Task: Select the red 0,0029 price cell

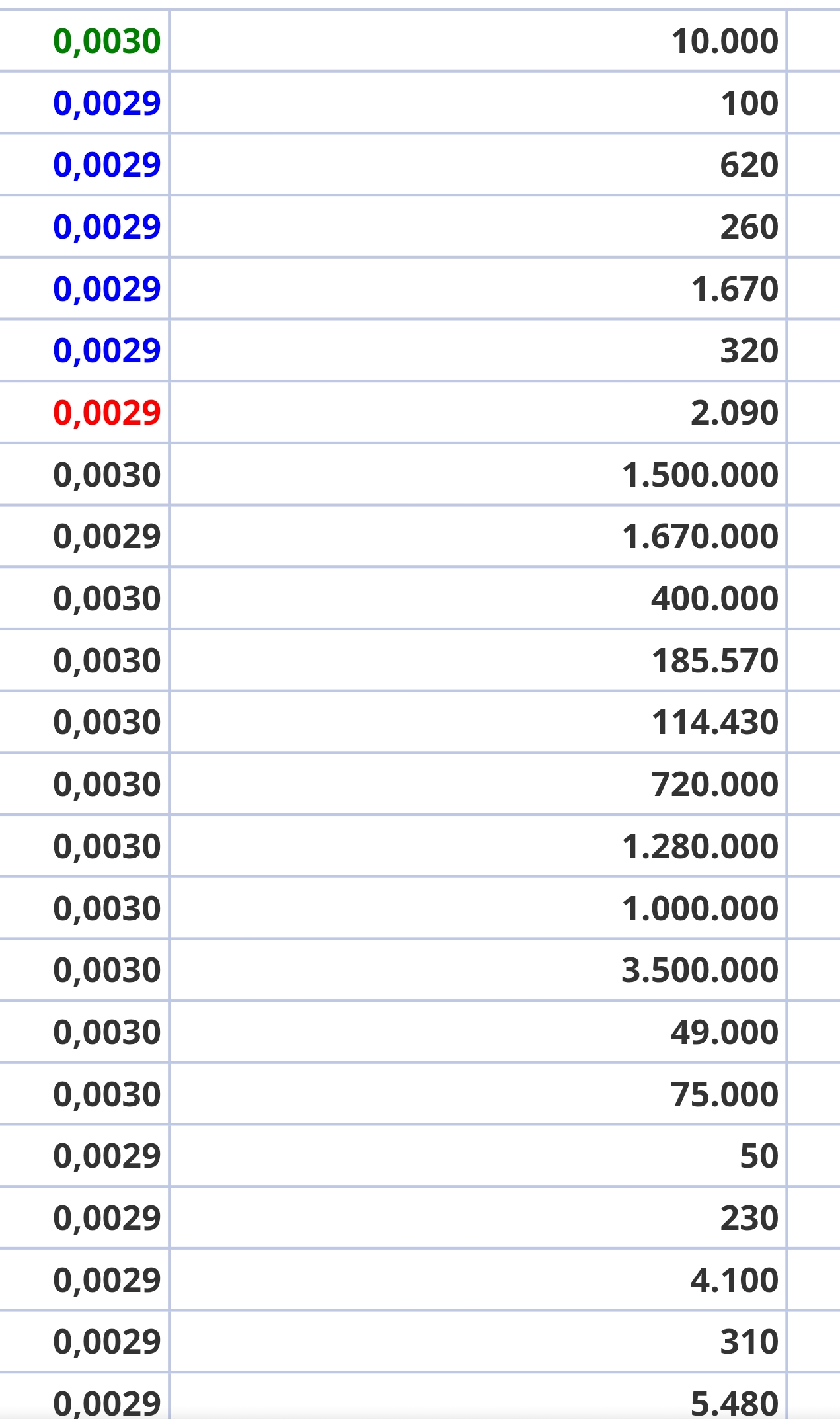Action: point(84,412)
